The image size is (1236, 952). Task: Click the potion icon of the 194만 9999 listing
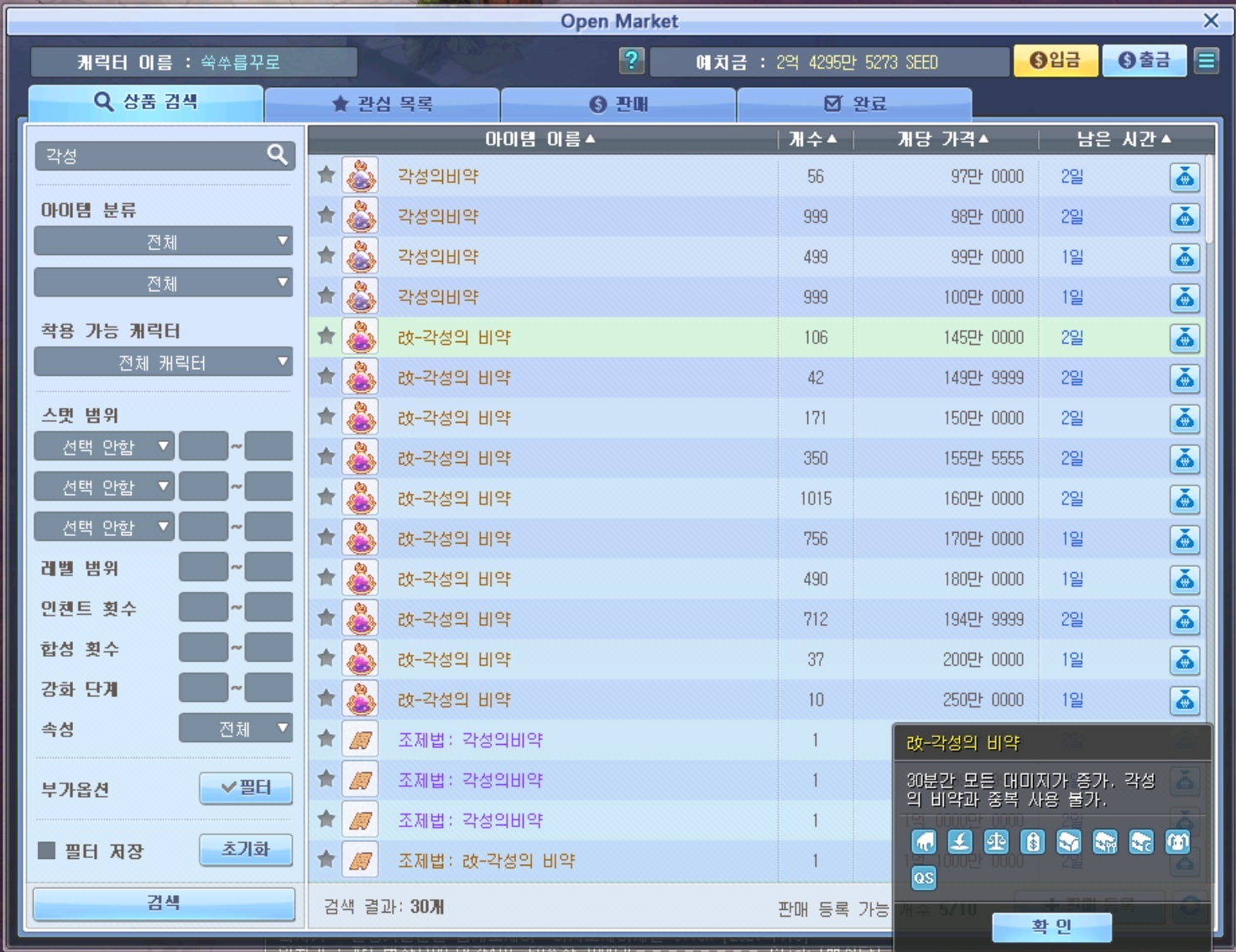pos(361,619)
